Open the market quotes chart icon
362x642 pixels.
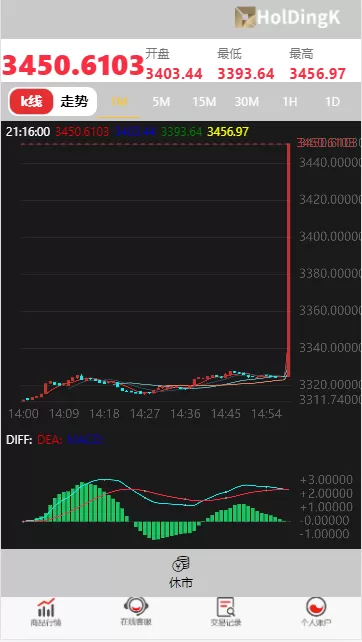click(46, 607)
